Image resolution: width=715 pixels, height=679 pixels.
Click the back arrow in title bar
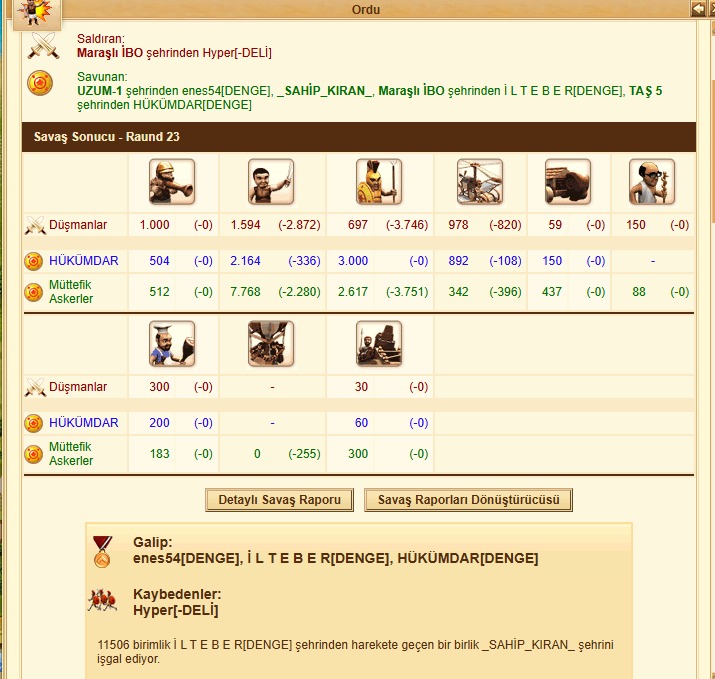698,9
